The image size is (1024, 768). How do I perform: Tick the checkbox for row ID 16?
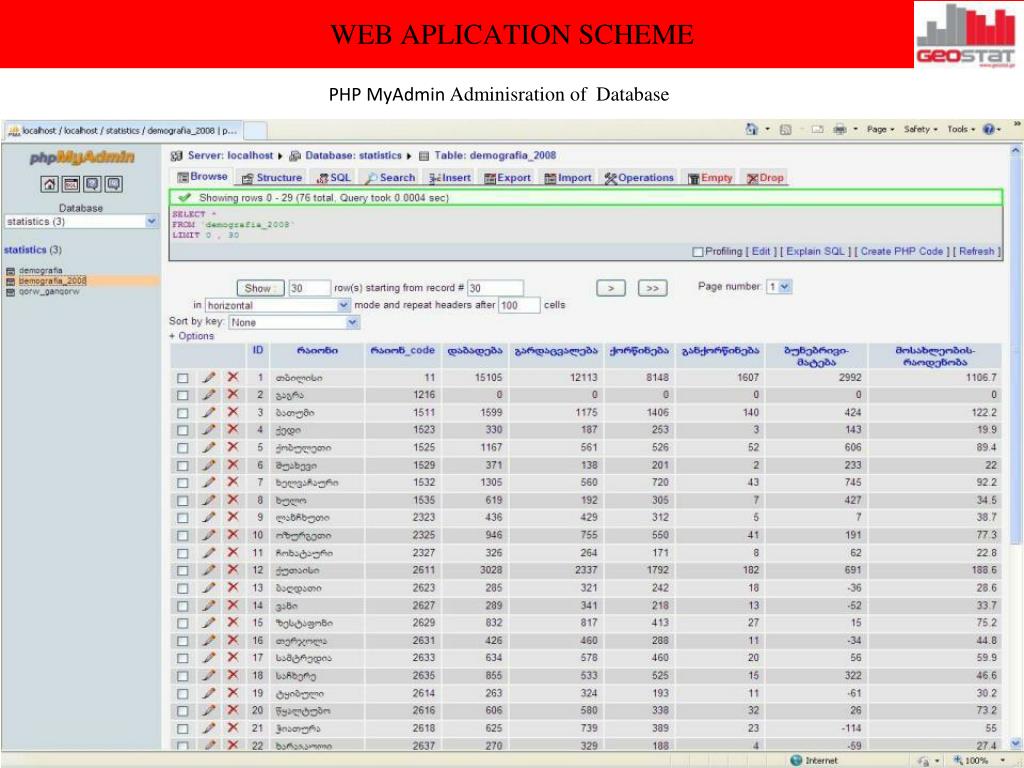[x=183, y=641]
